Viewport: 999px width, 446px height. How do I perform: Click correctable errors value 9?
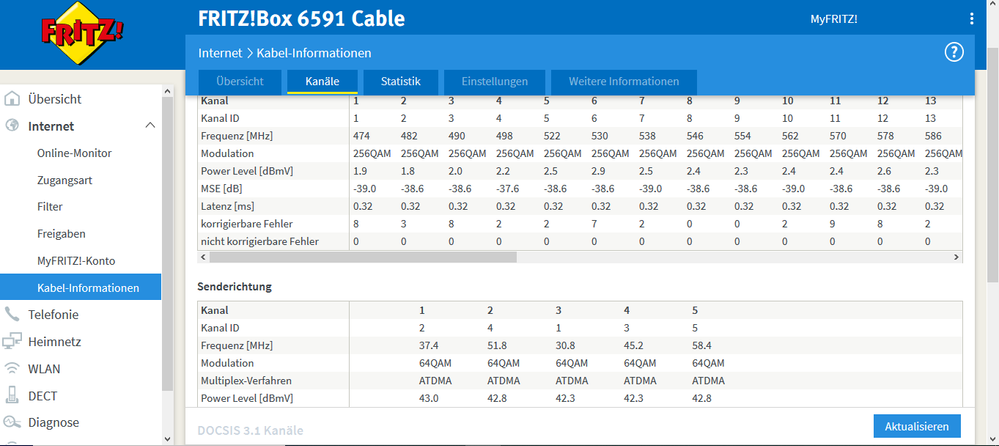point(832,224)
